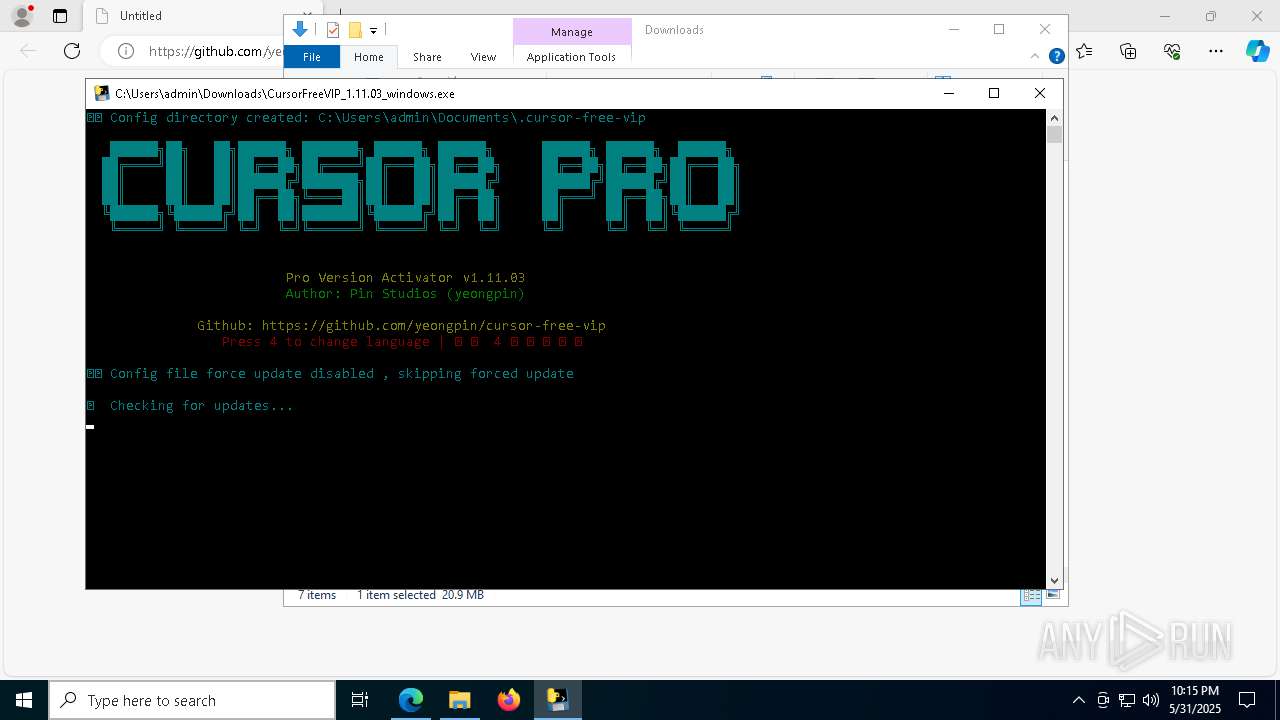Switch Explorer to large icons view
1280x720 pixels.
tap(1052, 595)
